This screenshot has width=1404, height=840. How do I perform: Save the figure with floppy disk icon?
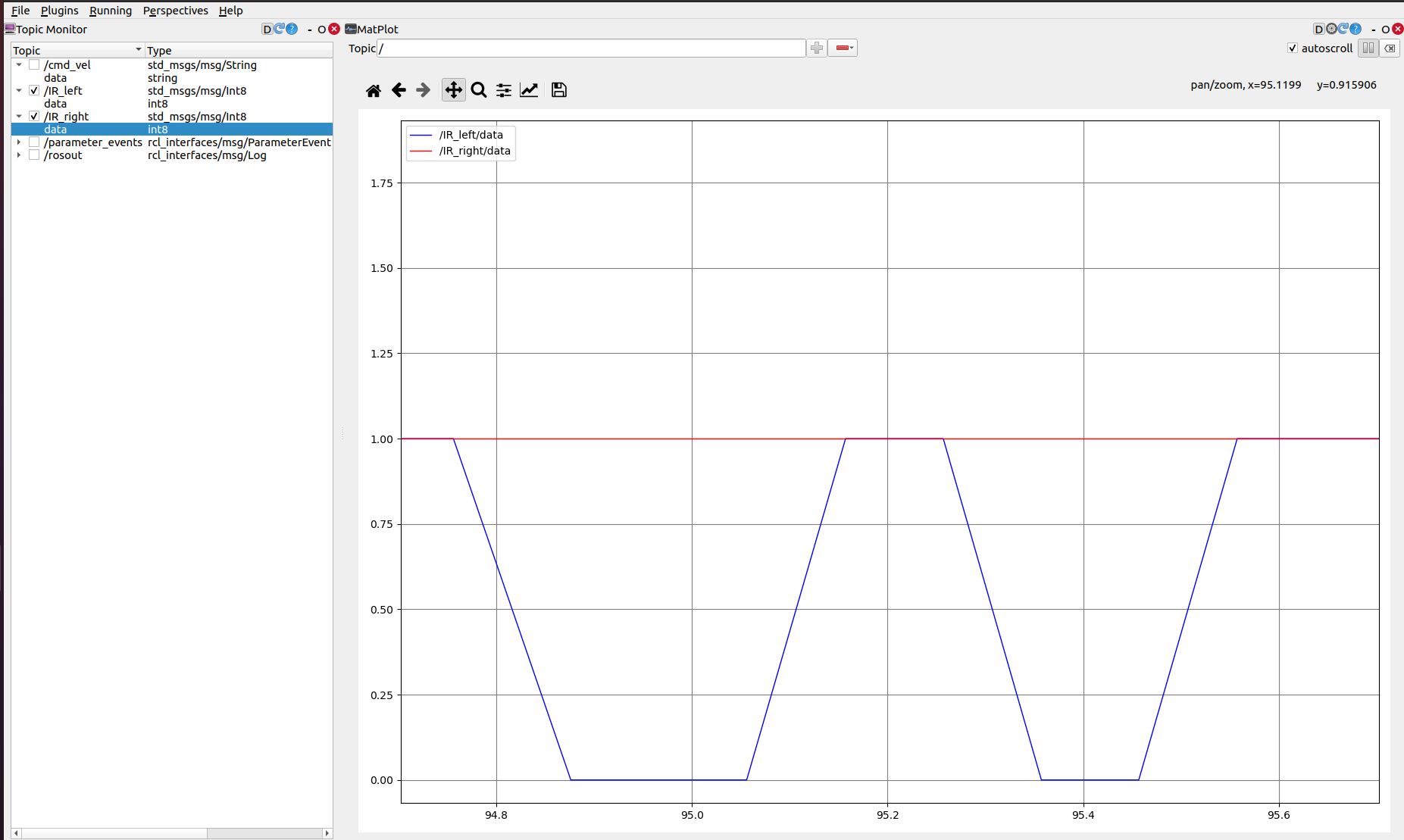pyautogui.click(x=559, y=91)
